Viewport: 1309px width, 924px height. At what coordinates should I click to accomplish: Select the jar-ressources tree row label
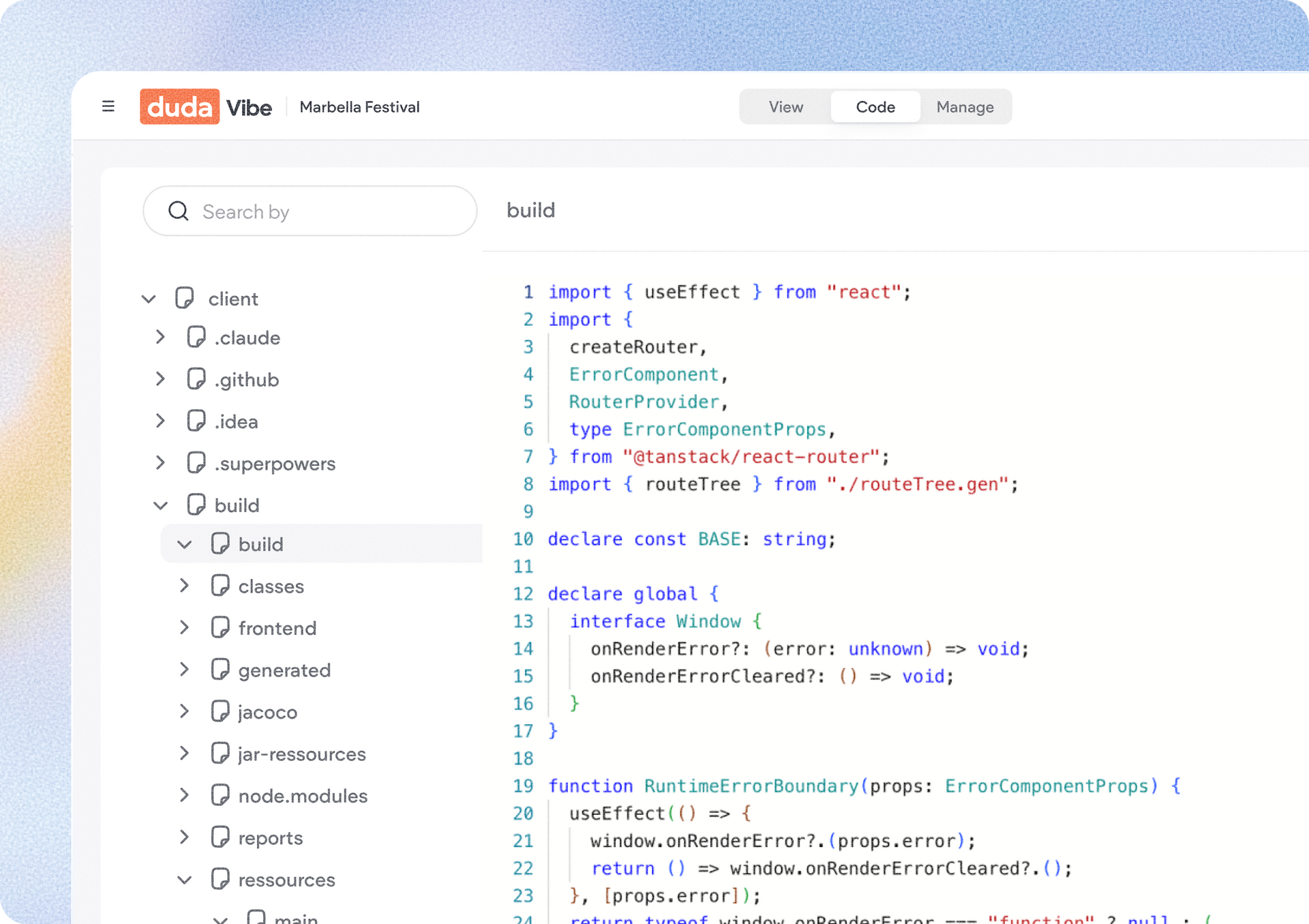[x=302, y=754]
